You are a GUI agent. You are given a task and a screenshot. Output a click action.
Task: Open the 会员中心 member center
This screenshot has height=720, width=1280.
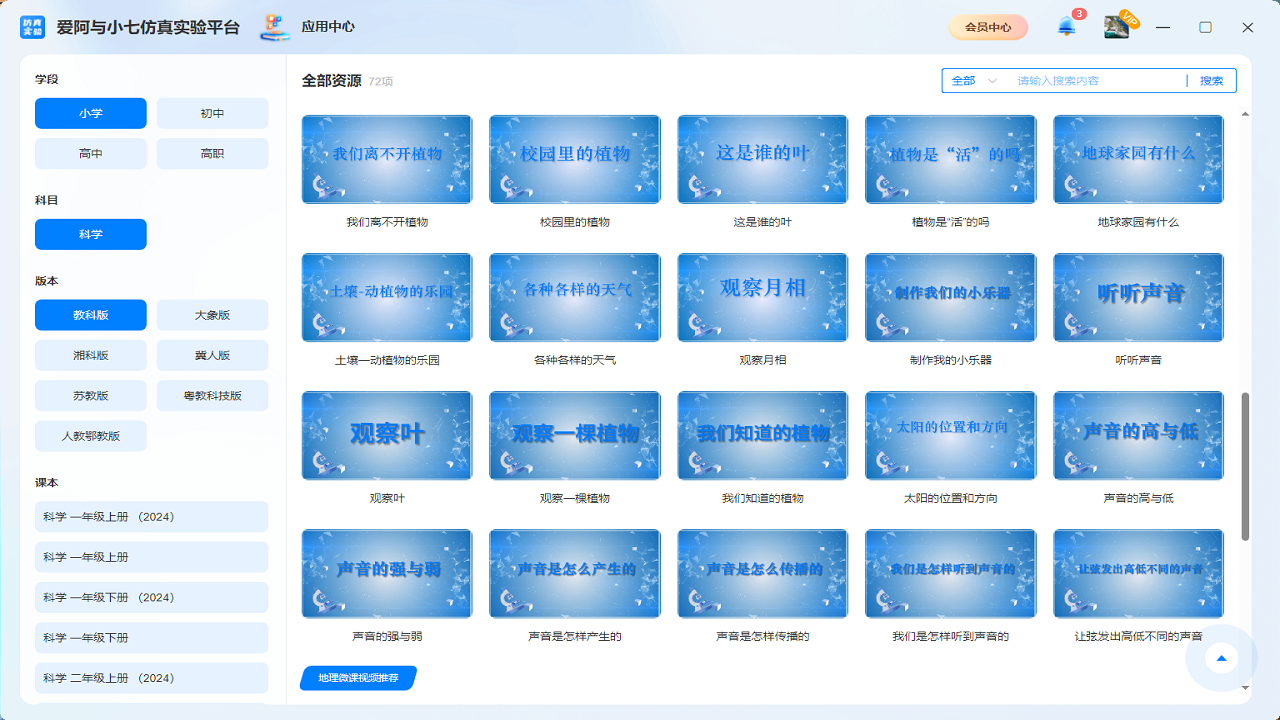[988, 27]
